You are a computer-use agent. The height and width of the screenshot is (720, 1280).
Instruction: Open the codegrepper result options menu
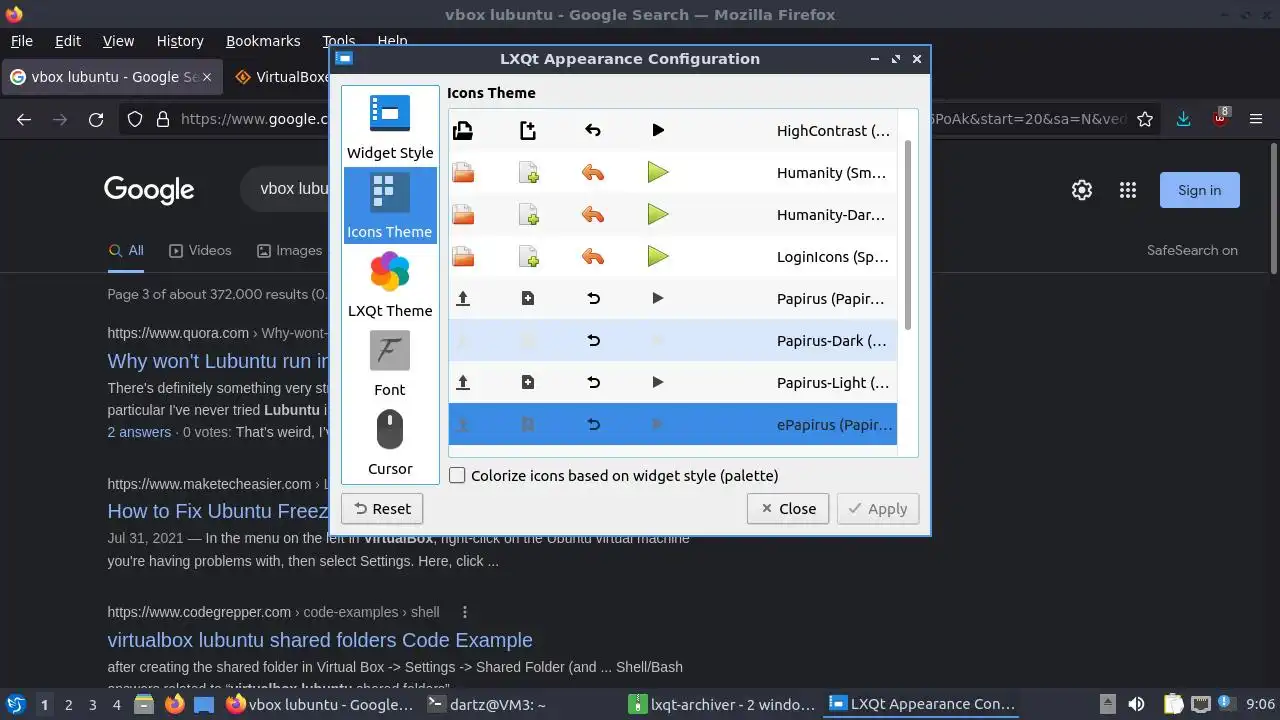click(x=464, y=612)
